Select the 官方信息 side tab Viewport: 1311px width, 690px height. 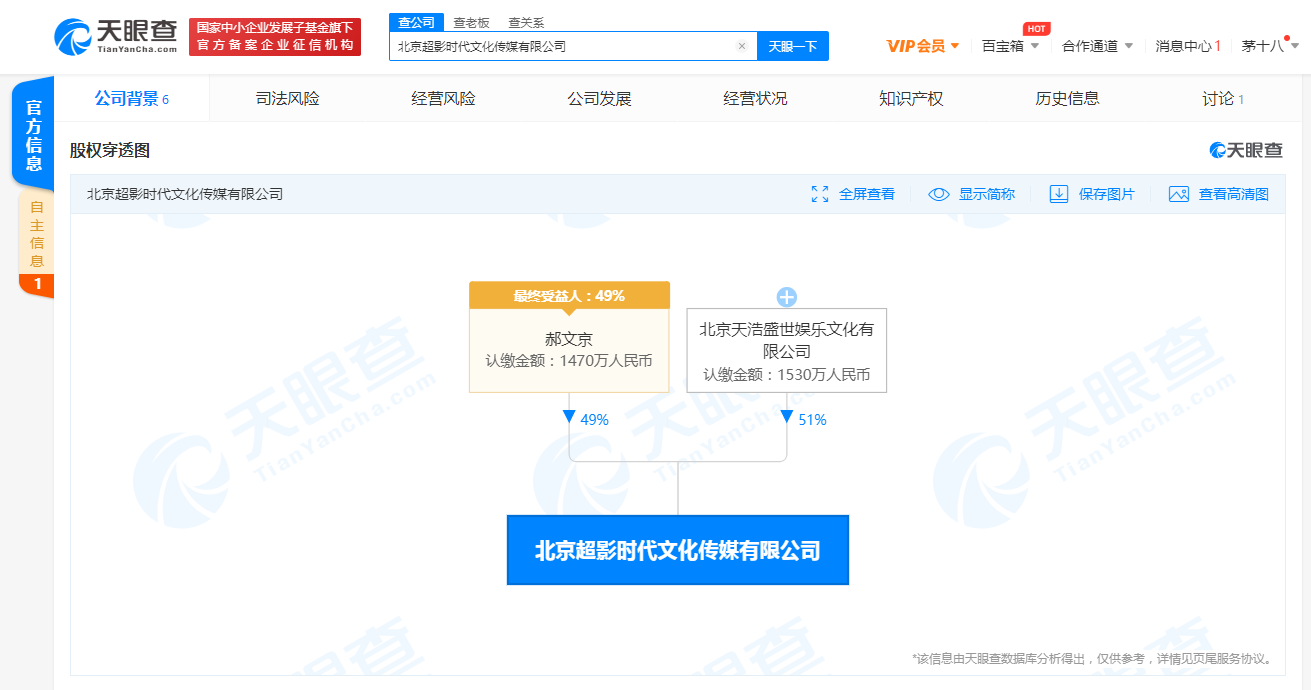[34, 135]
